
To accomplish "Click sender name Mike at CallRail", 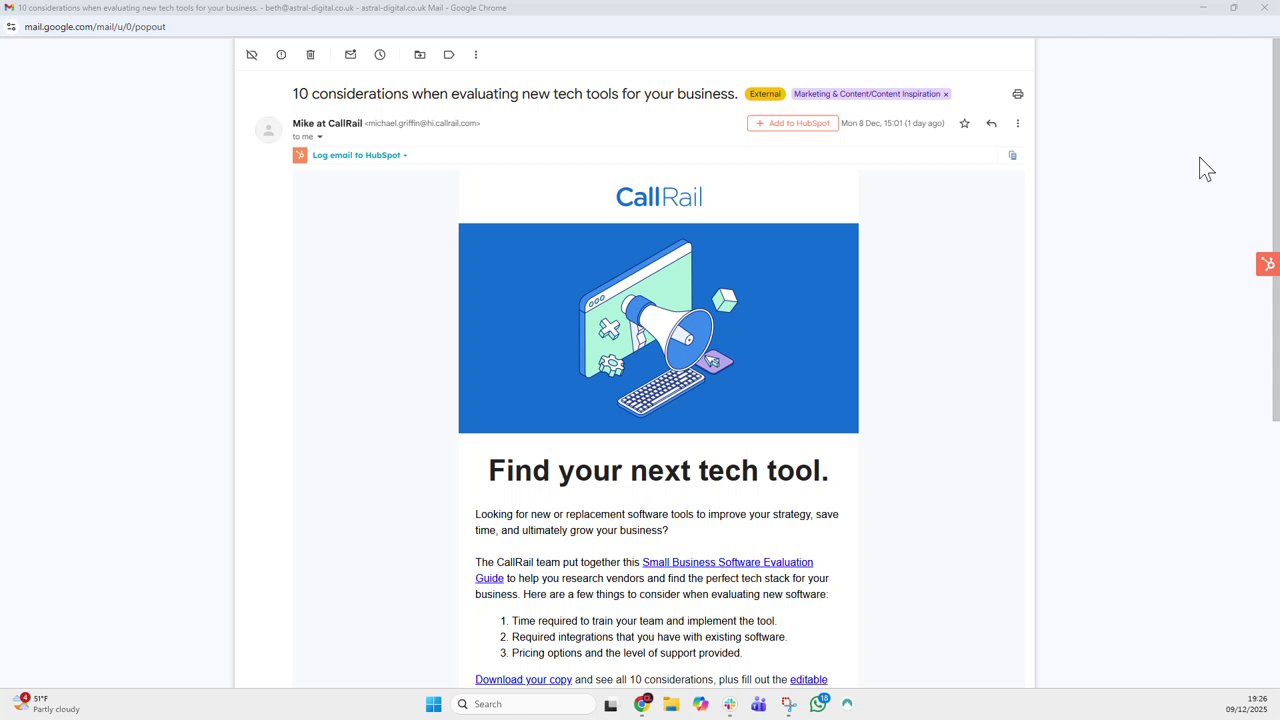I will click(x=327, y=123).
